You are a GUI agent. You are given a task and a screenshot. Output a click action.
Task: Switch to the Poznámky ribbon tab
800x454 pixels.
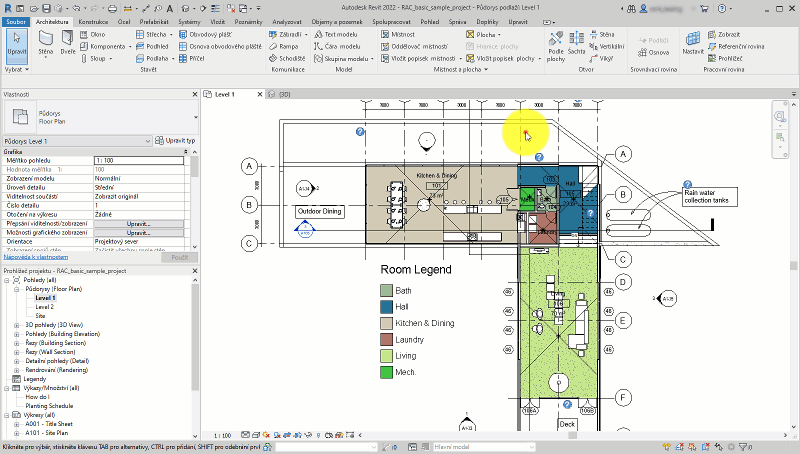248,22
